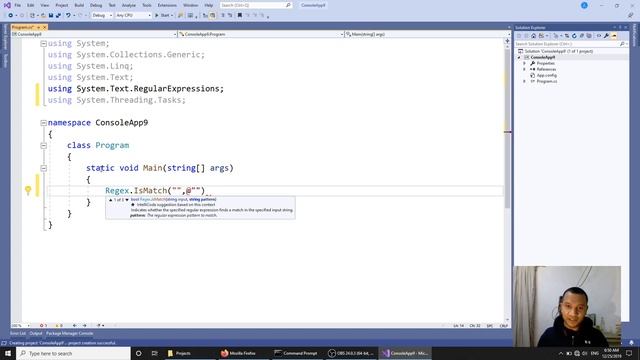This screenshot has height=360, width=640.
Task: Click the Visual Studio logo icon
Action: point(7,5)
